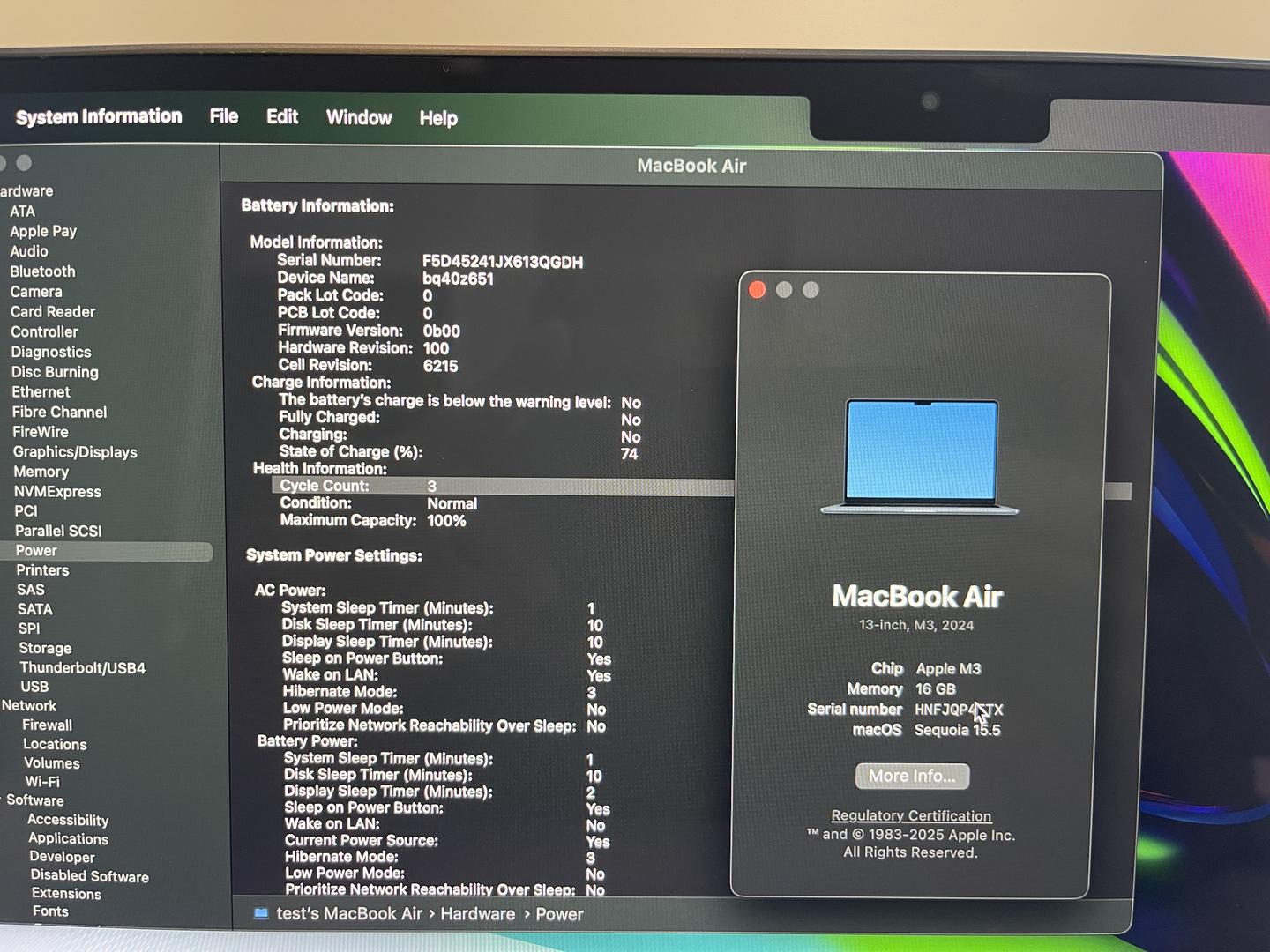Select Graphics/Displays in the sidebar
This screenshot has width=1270, height=952.
point(75,452)
